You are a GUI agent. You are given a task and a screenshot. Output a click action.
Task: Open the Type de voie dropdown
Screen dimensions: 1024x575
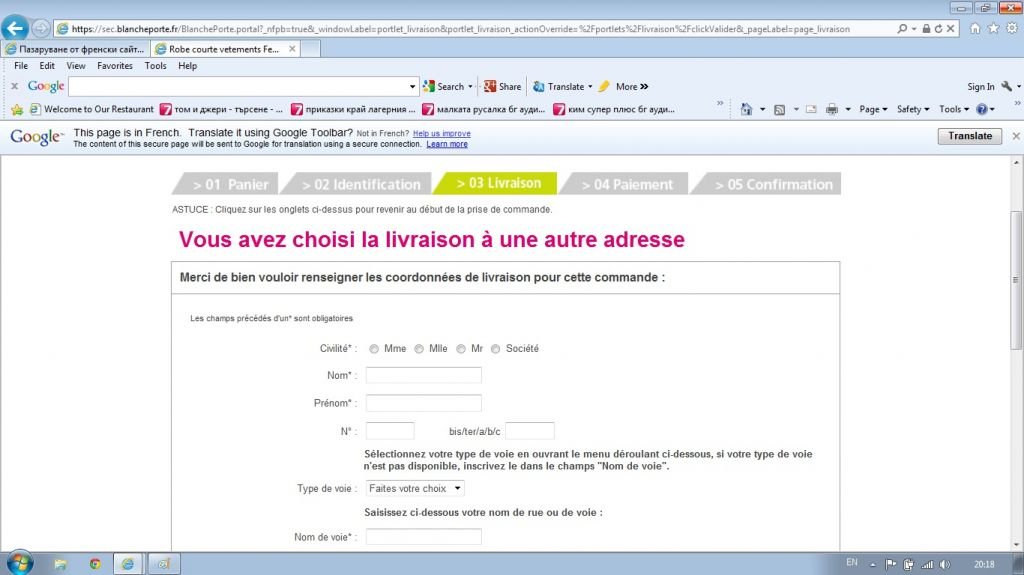pyautogui.click(x=415, y=488)
